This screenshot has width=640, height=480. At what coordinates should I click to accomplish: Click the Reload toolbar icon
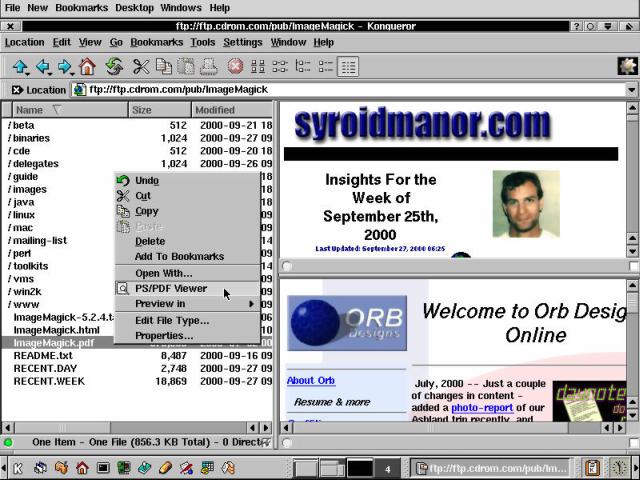click(114, 67)
